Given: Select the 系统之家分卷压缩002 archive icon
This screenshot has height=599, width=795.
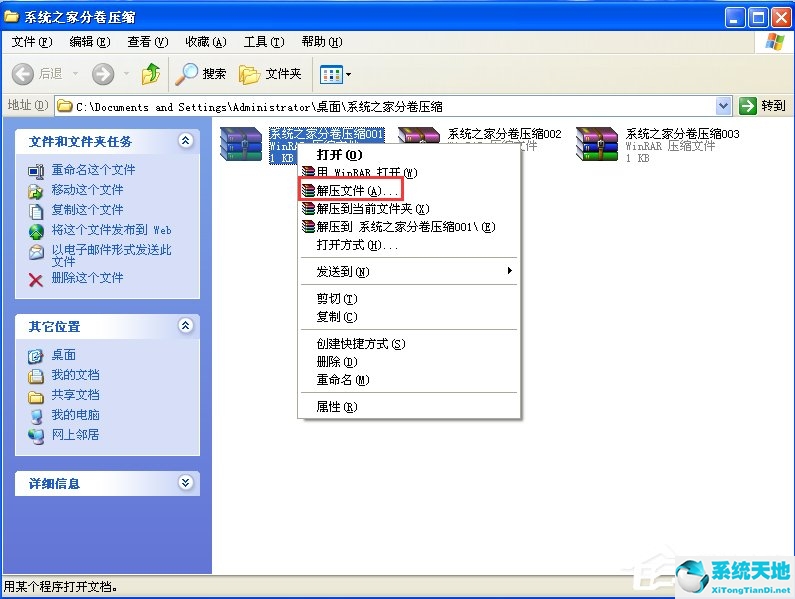Looking at the screenshot, I should [x=419, y=135].
